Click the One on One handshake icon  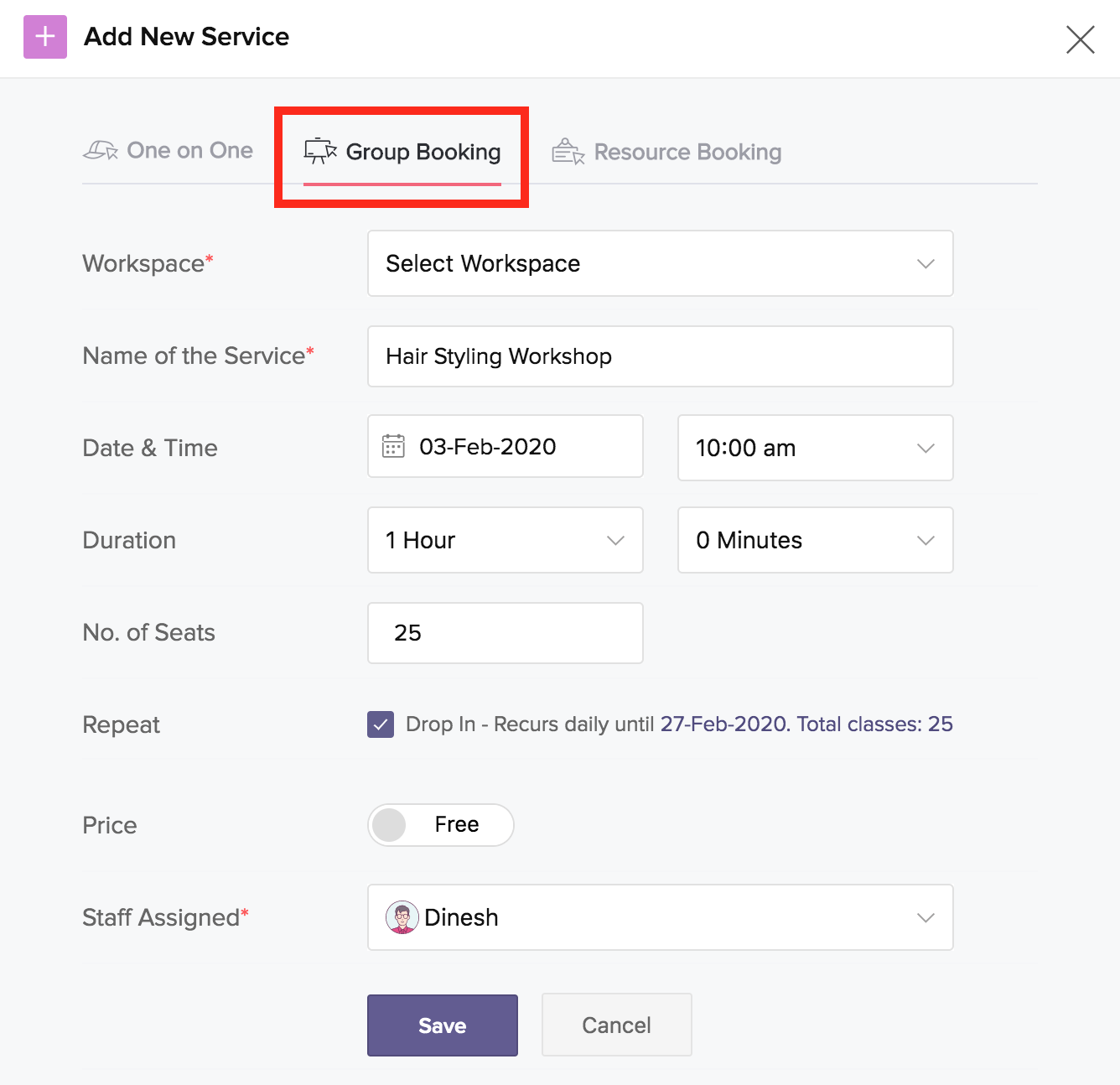tap(101, 151)
